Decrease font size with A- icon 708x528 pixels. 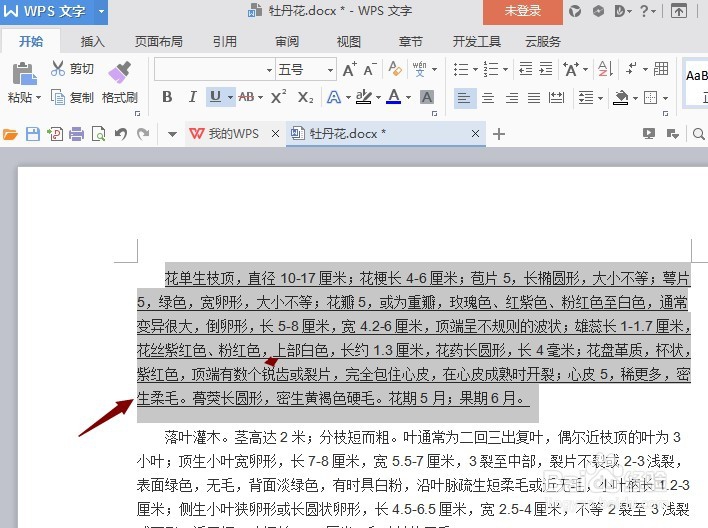370,70
